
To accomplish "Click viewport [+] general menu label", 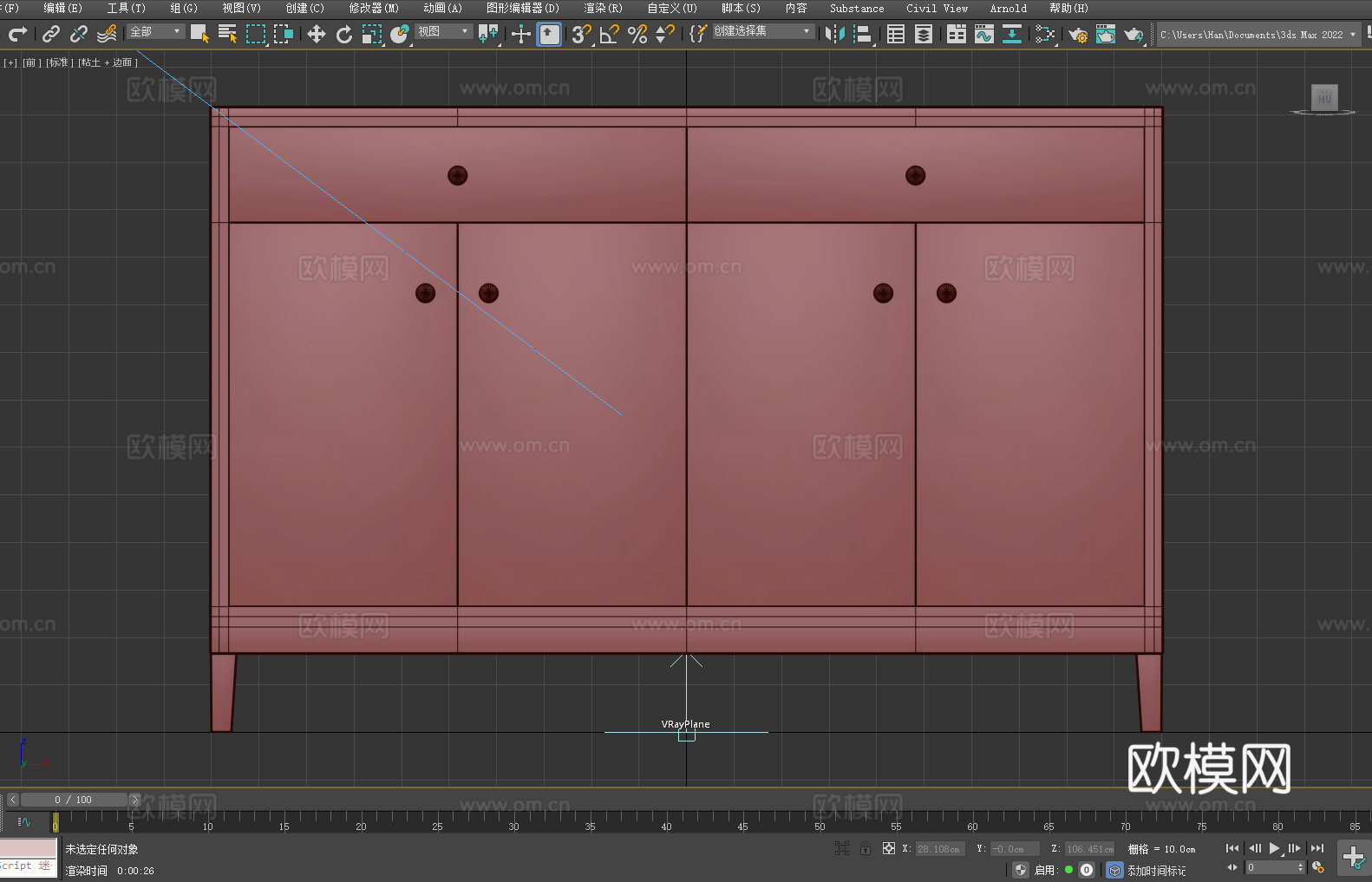I will (10, 62).
